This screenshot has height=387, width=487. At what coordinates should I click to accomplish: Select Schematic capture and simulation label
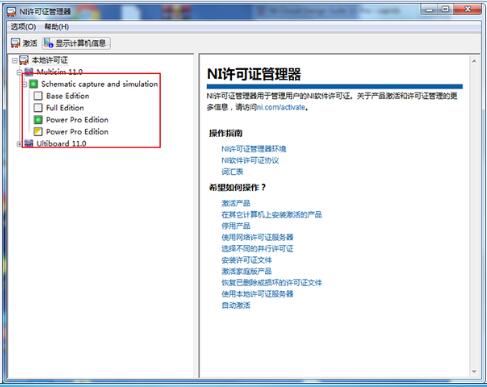[x=99, y=84]
